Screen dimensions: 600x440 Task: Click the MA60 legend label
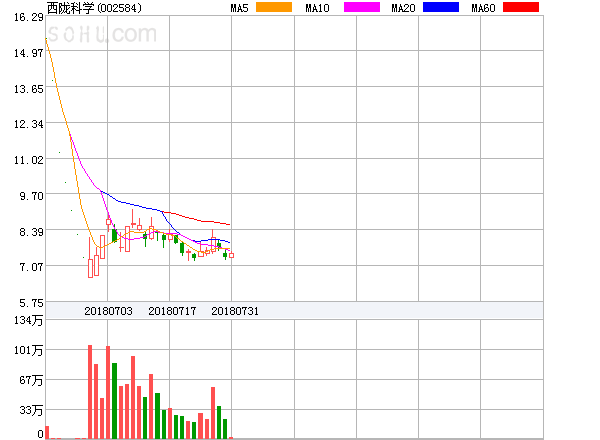point(483,8)
